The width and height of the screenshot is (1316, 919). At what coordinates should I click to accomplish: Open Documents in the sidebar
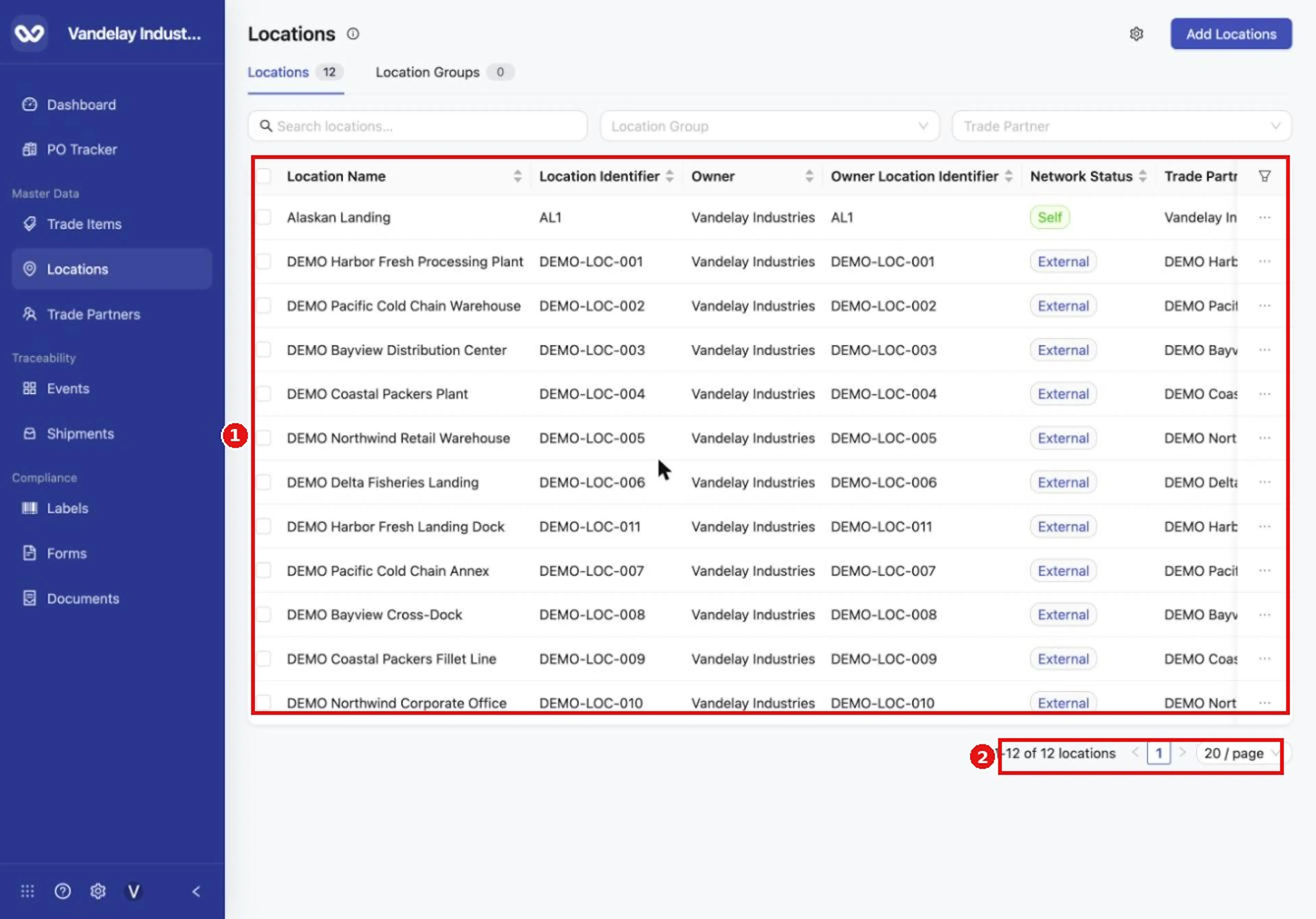point(112,599)
